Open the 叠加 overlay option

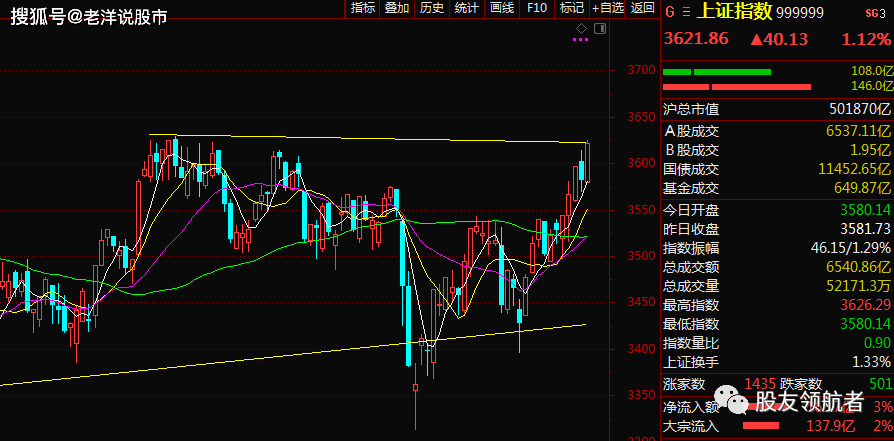click(x=397, y=8)
